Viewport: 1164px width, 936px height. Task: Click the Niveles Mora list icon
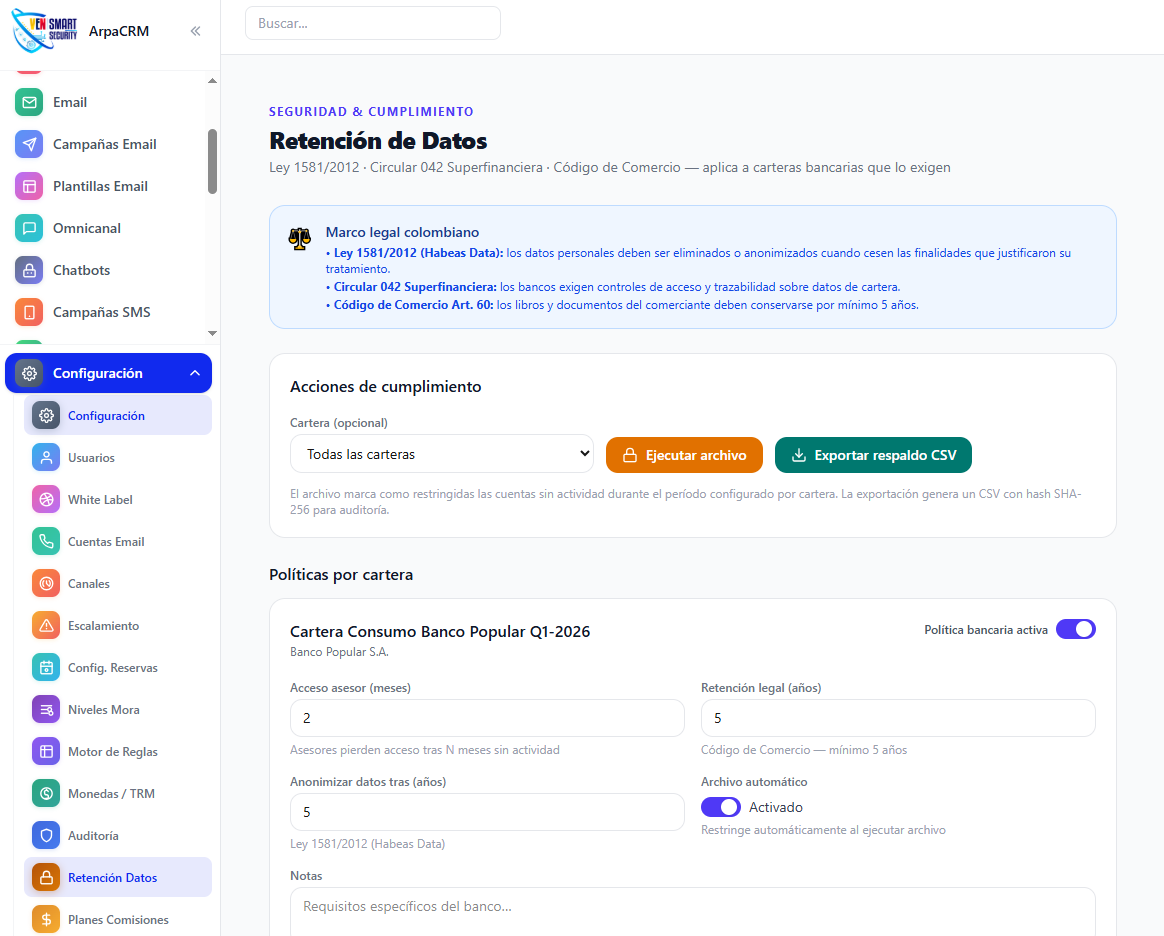[x=46, y=710]
